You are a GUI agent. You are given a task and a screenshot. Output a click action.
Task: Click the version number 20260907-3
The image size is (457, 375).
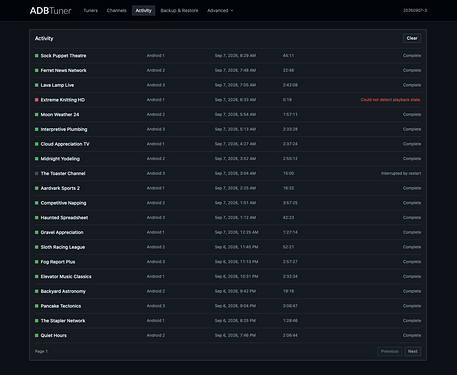415,10
